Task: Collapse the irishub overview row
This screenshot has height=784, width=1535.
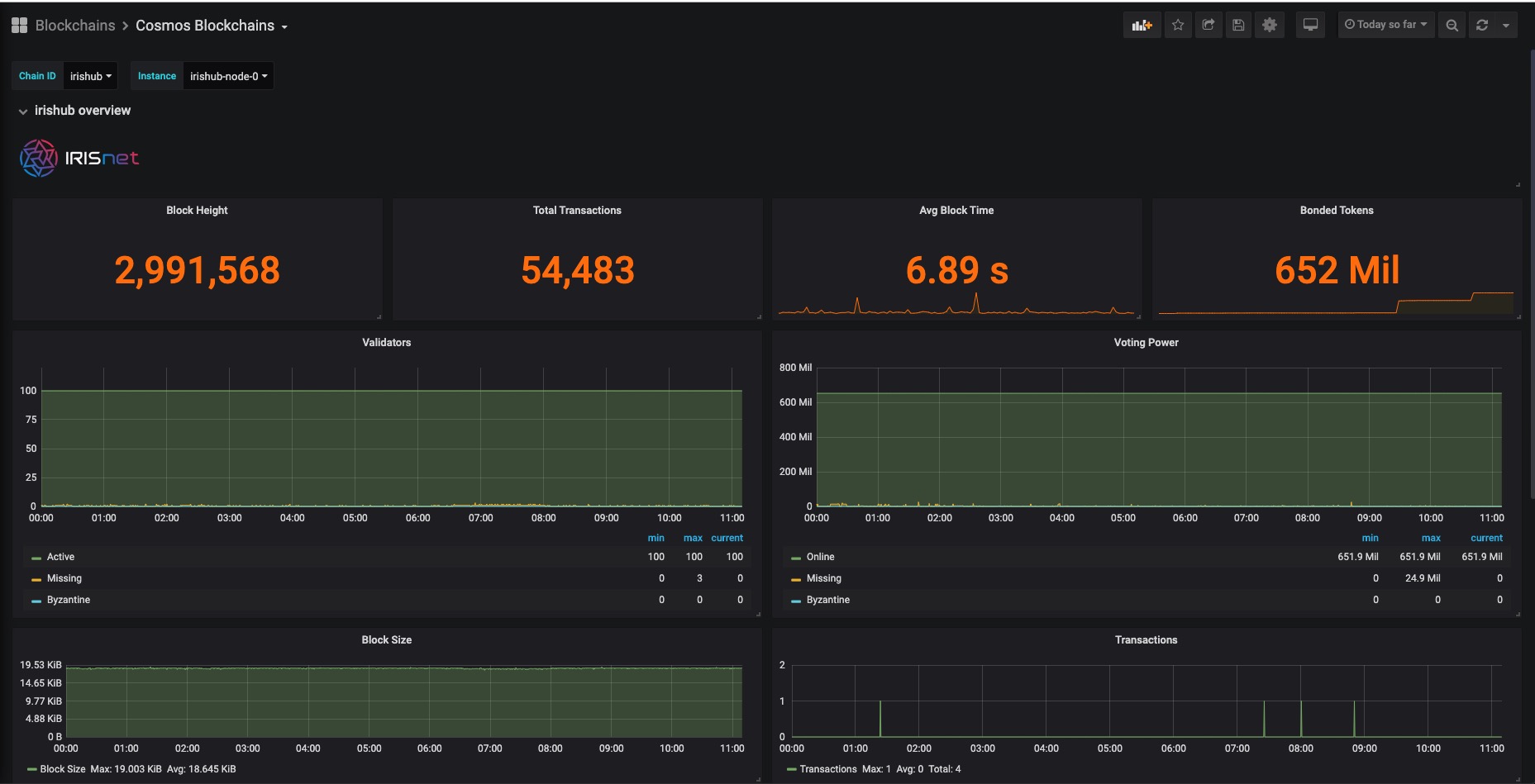Action: (74, 111)
